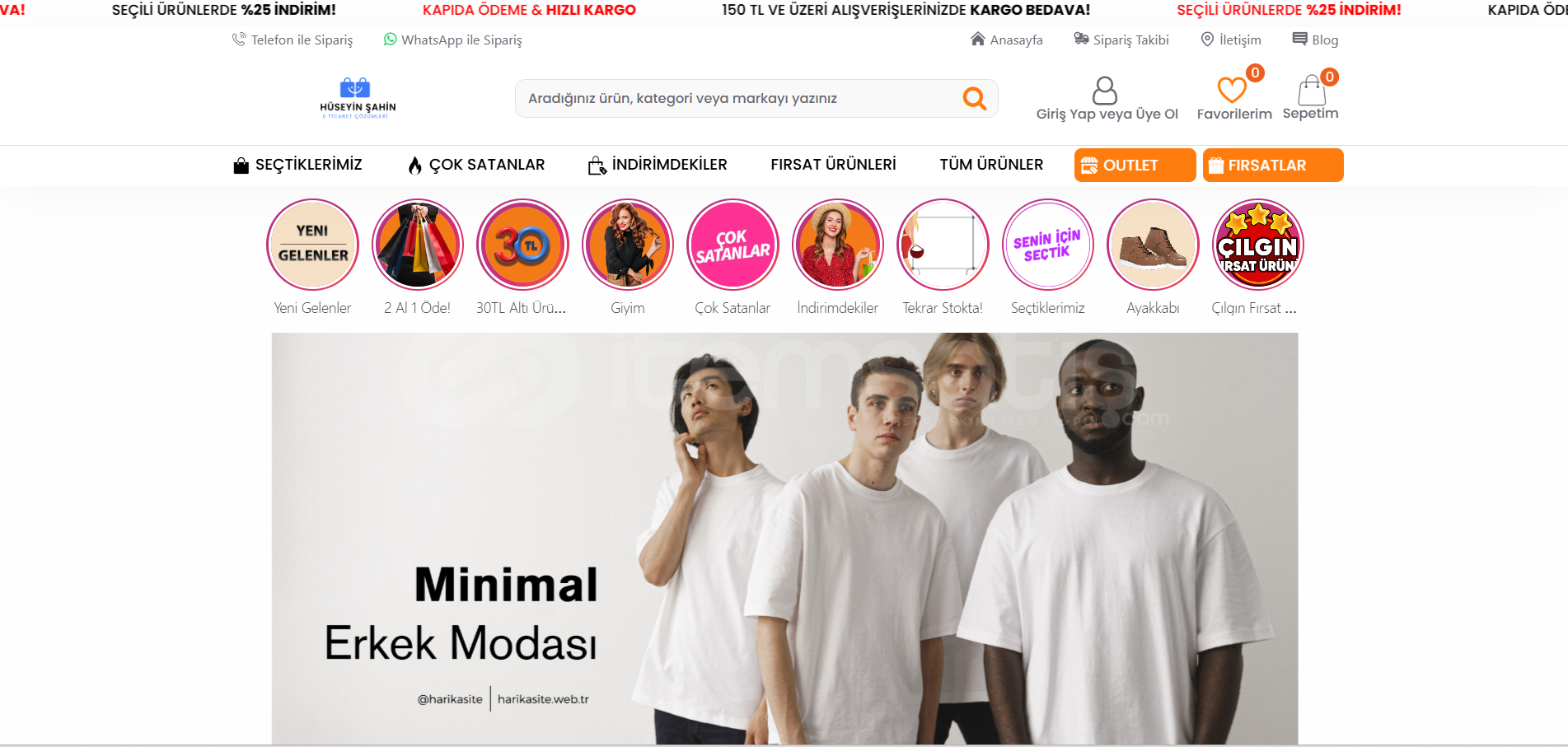
Task: Open the Çılgın Fırsat story circle
Action: coord(1258,245)
